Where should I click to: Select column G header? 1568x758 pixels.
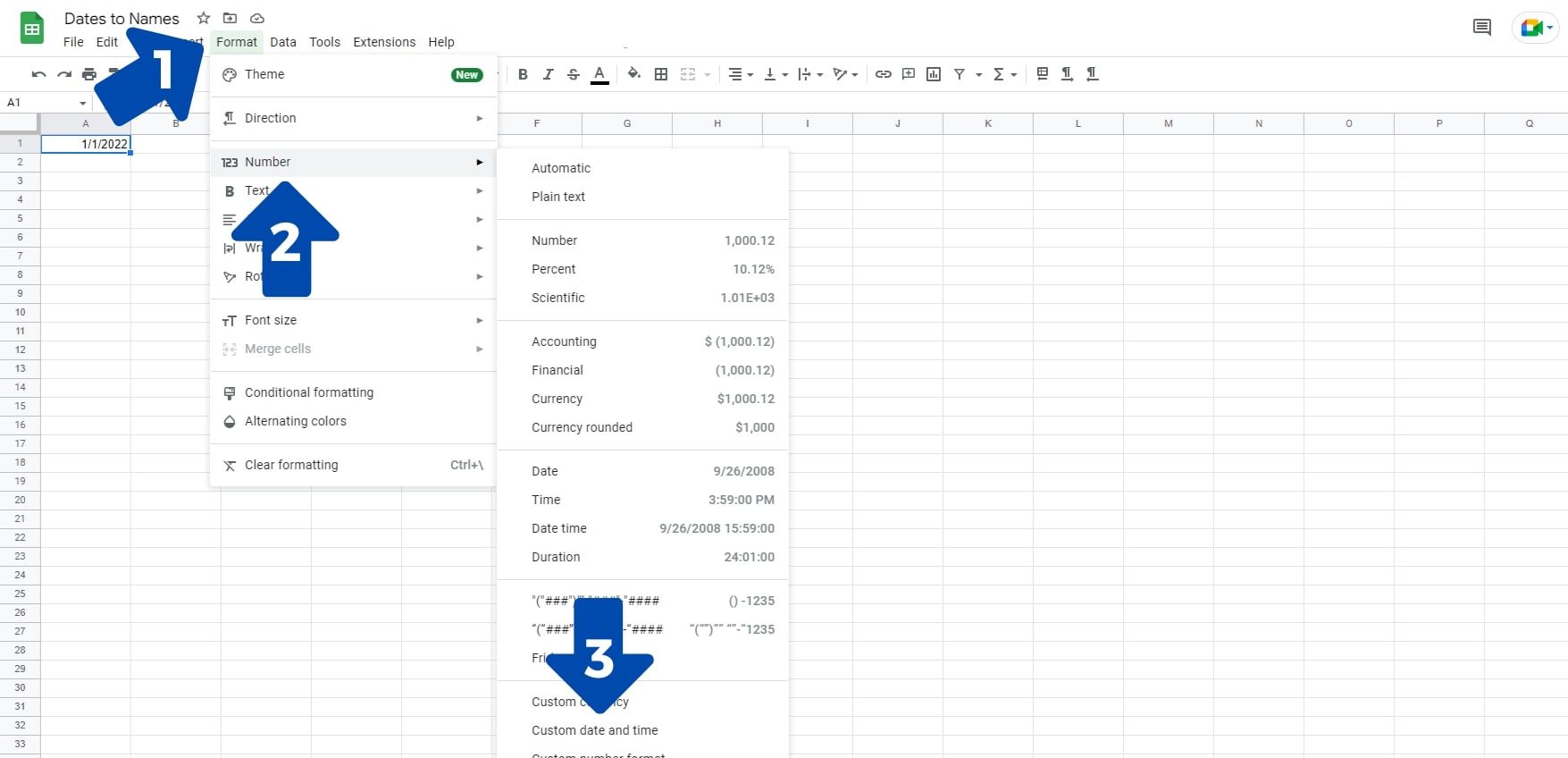coord(627,123)
